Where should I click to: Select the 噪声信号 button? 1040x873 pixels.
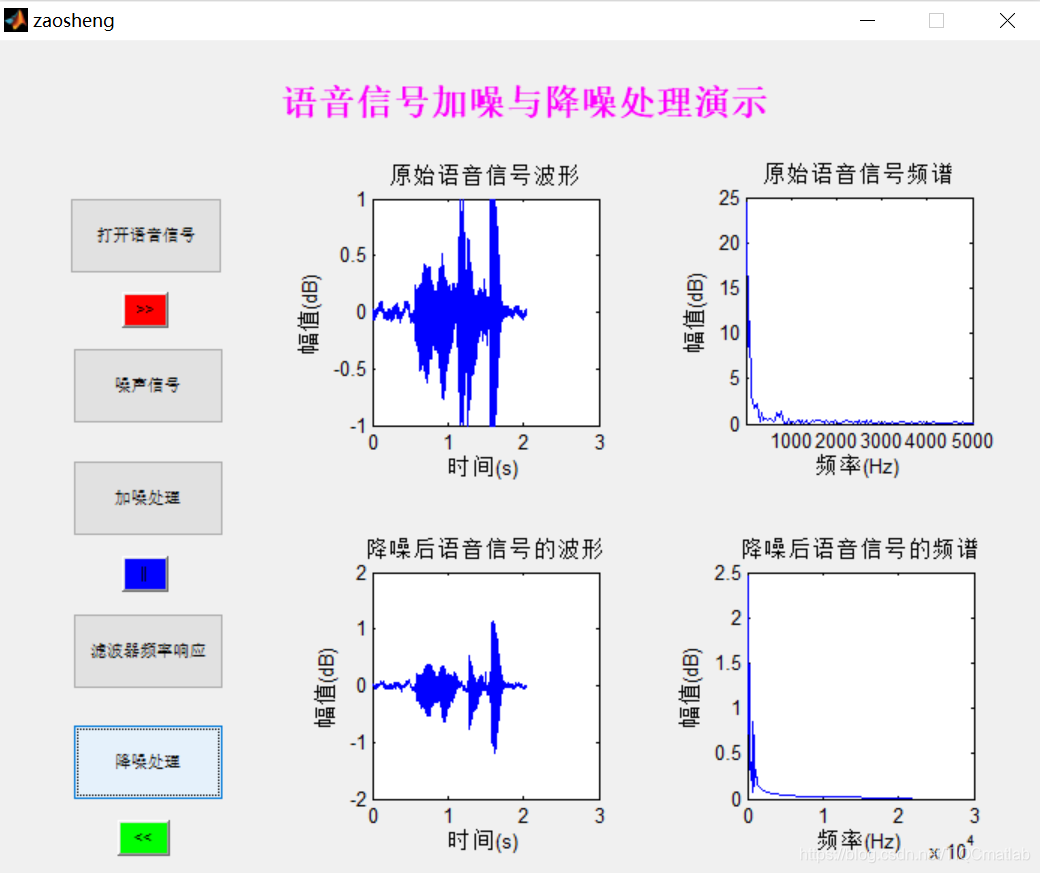(147, 385)
